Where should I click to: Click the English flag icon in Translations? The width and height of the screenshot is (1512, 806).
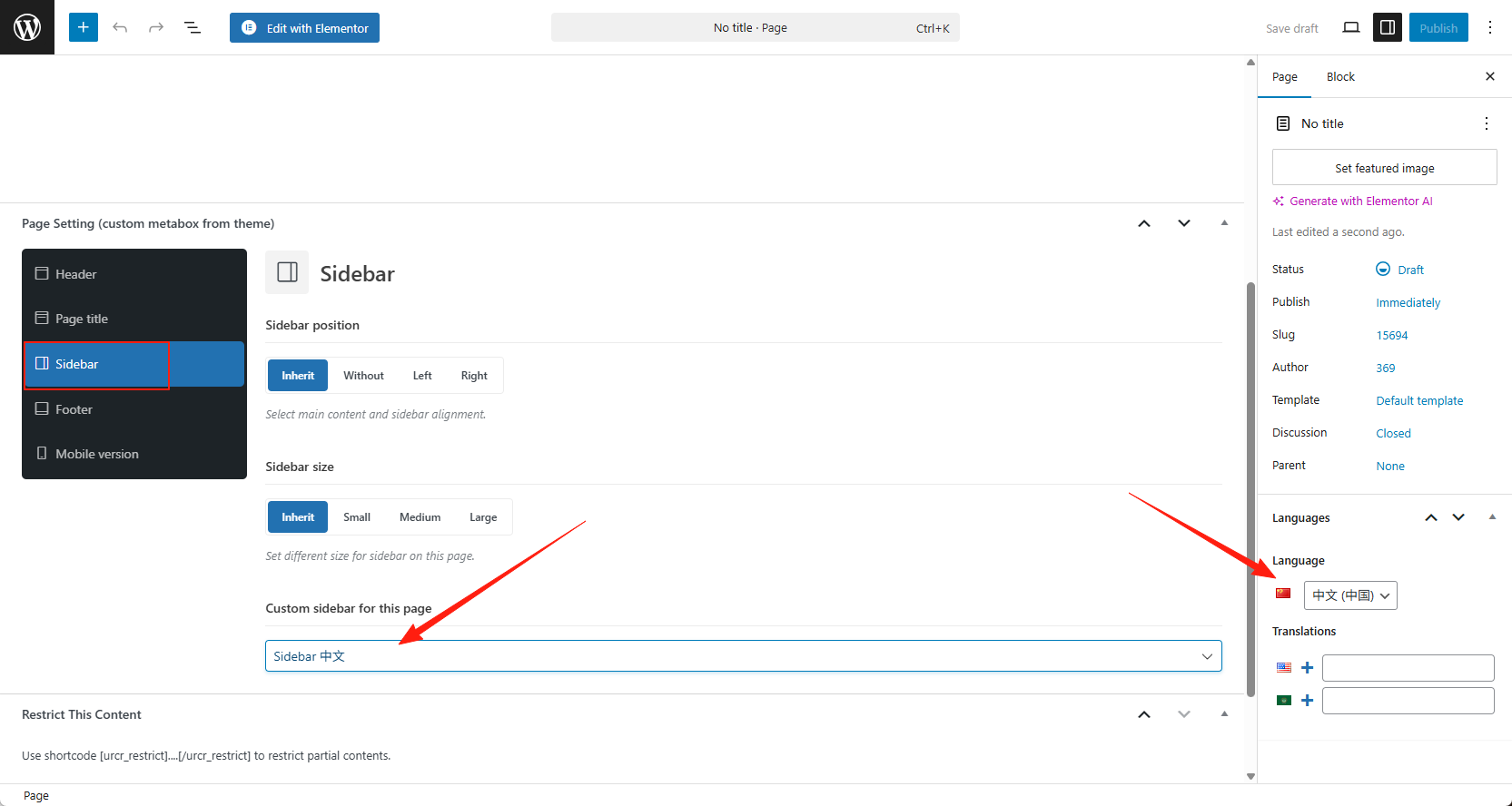click(x=1283, y=668)
